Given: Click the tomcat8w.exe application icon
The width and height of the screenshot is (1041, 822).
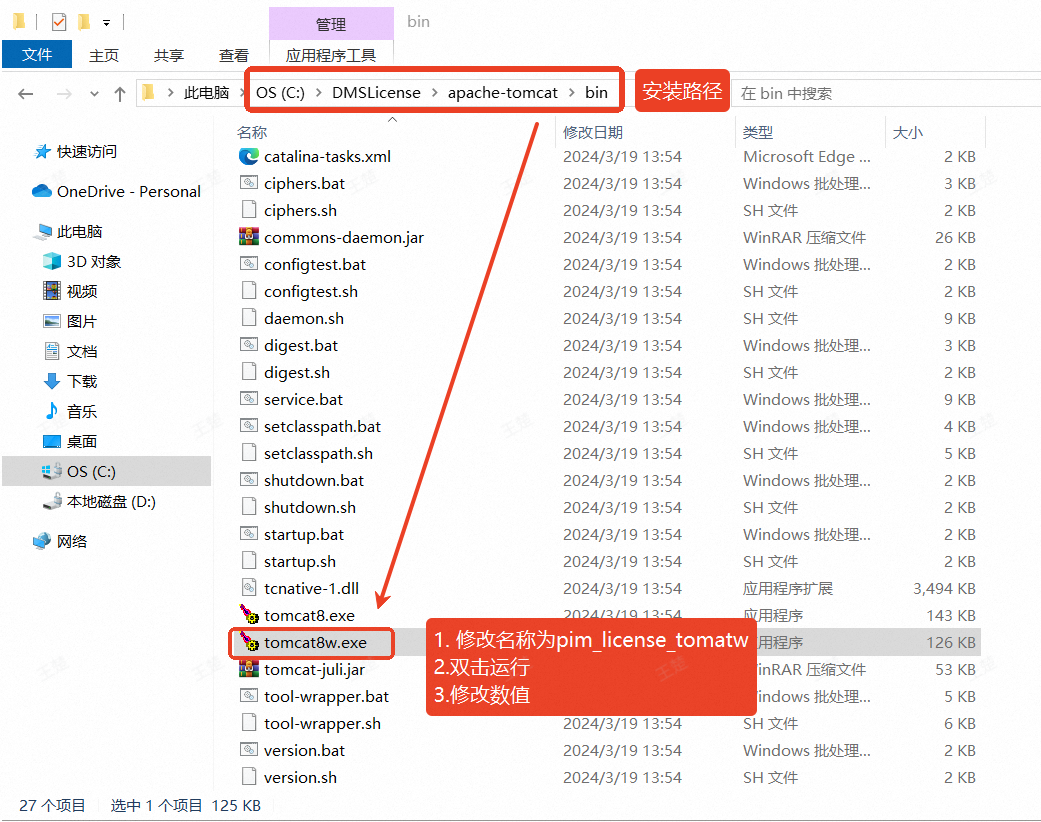Looking at the screenshot, I should [249, 642].
